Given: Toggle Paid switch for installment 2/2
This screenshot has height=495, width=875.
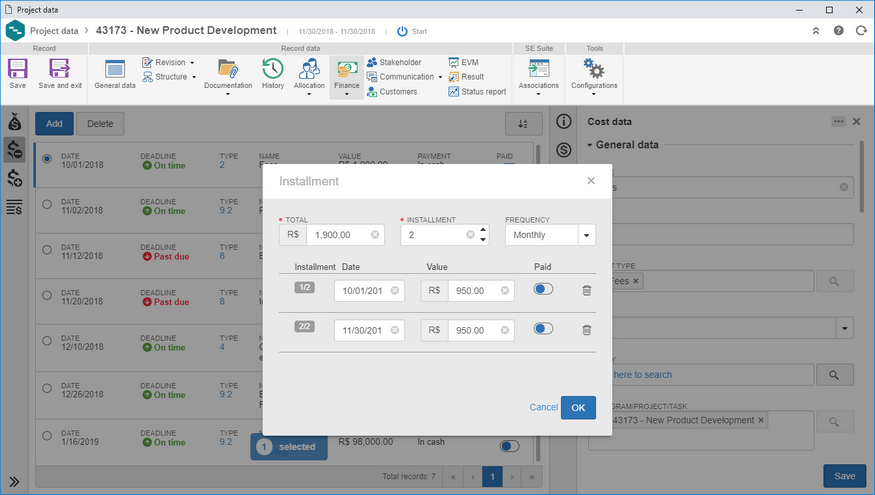Looking at the screenshot, I should [x=543, y=329].
